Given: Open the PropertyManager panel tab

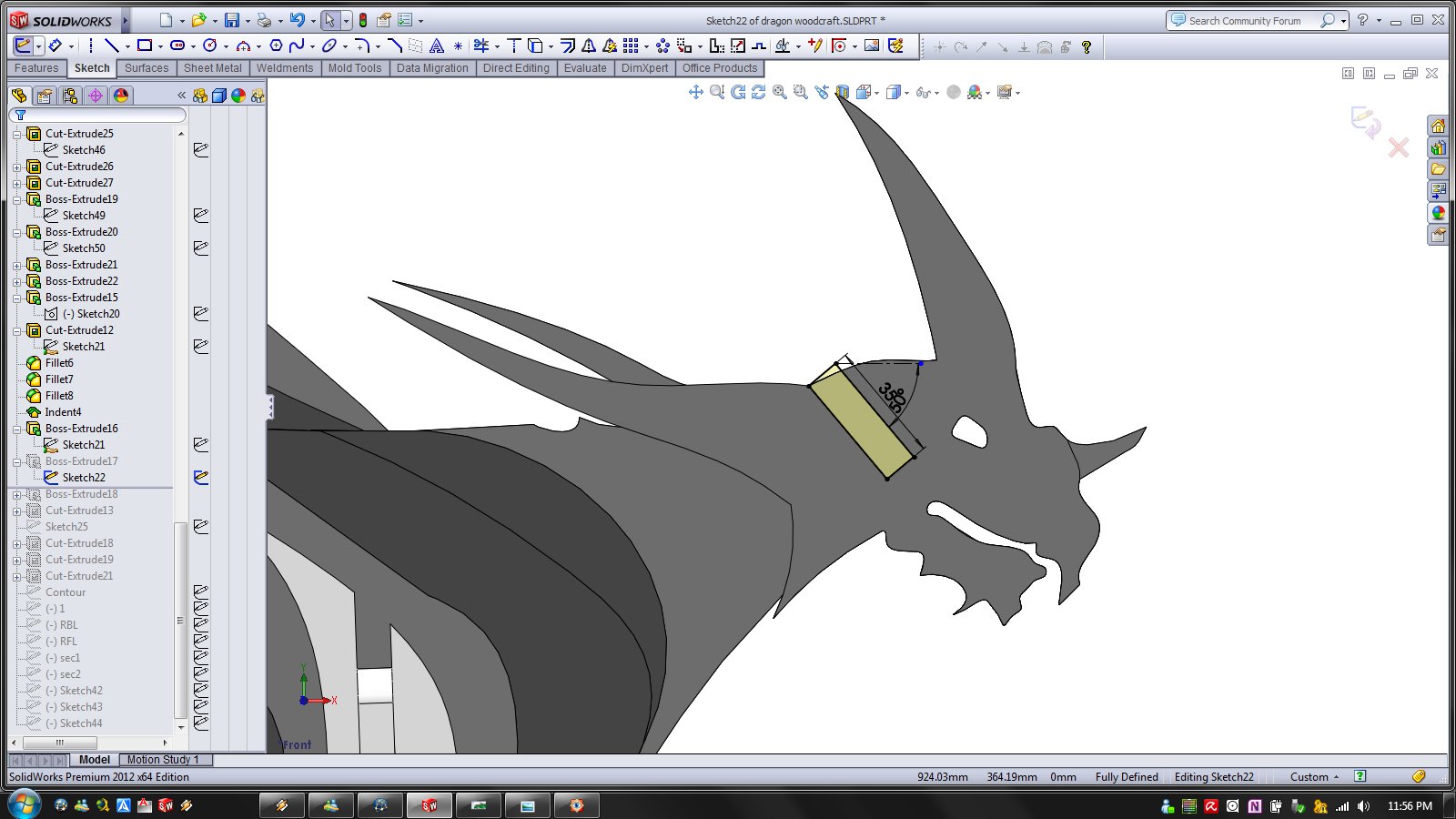Looking at the screenshot, I should pyautogui.click(x=44, y=96).
